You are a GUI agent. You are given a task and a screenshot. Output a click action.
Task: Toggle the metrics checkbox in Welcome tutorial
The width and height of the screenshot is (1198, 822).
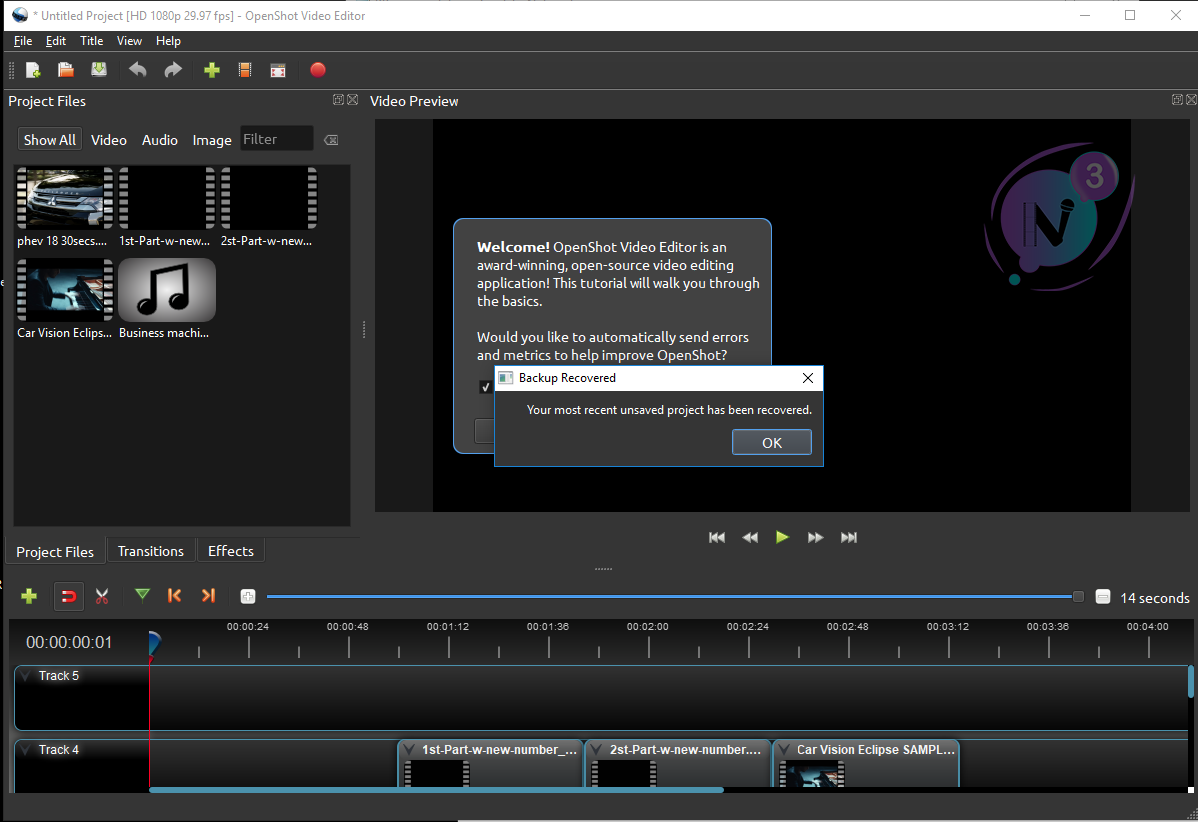485,387
